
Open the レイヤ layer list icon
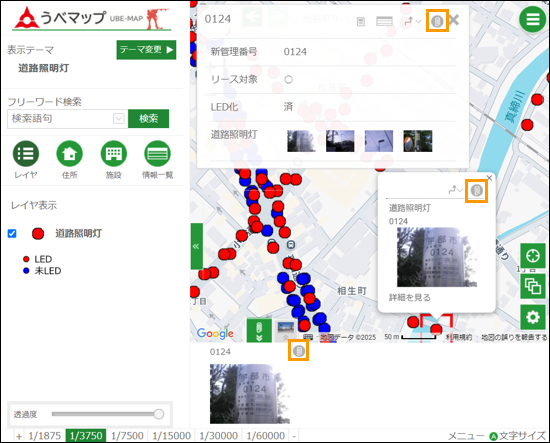coord(26,153)
